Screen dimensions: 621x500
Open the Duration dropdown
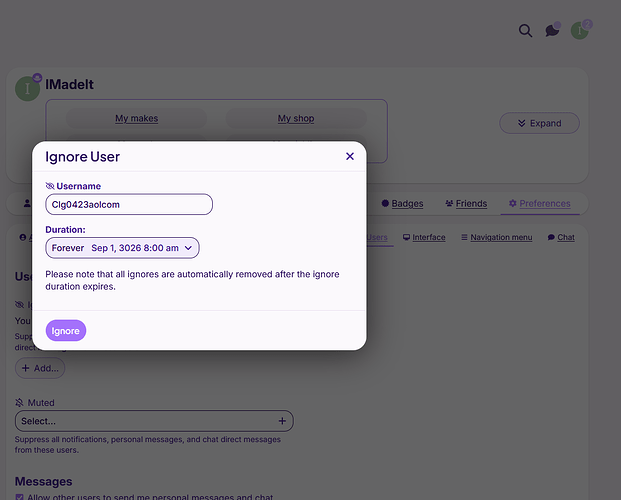[122, 248]
